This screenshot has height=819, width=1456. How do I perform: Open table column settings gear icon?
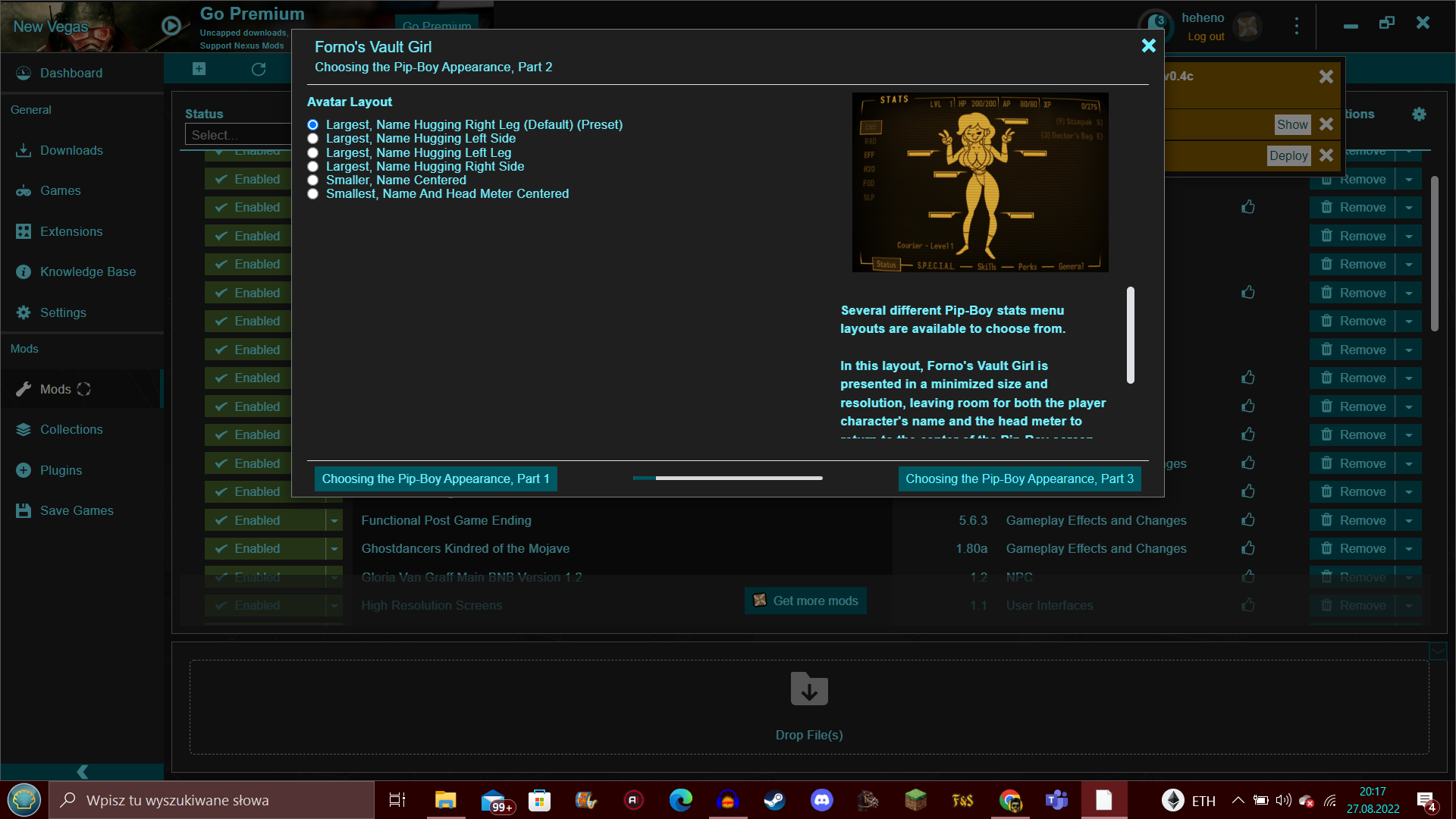point(1419,114)
